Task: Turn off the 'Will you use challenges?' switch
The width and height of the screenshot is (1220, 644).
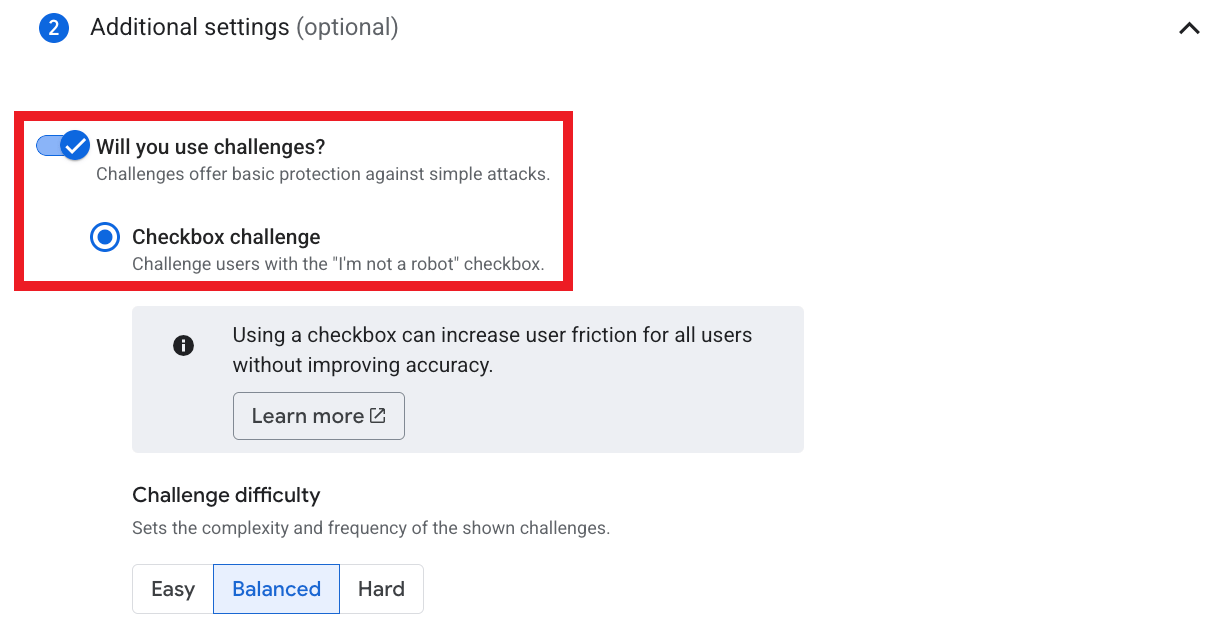Action: pyautogui.click(x=58, y=145)
